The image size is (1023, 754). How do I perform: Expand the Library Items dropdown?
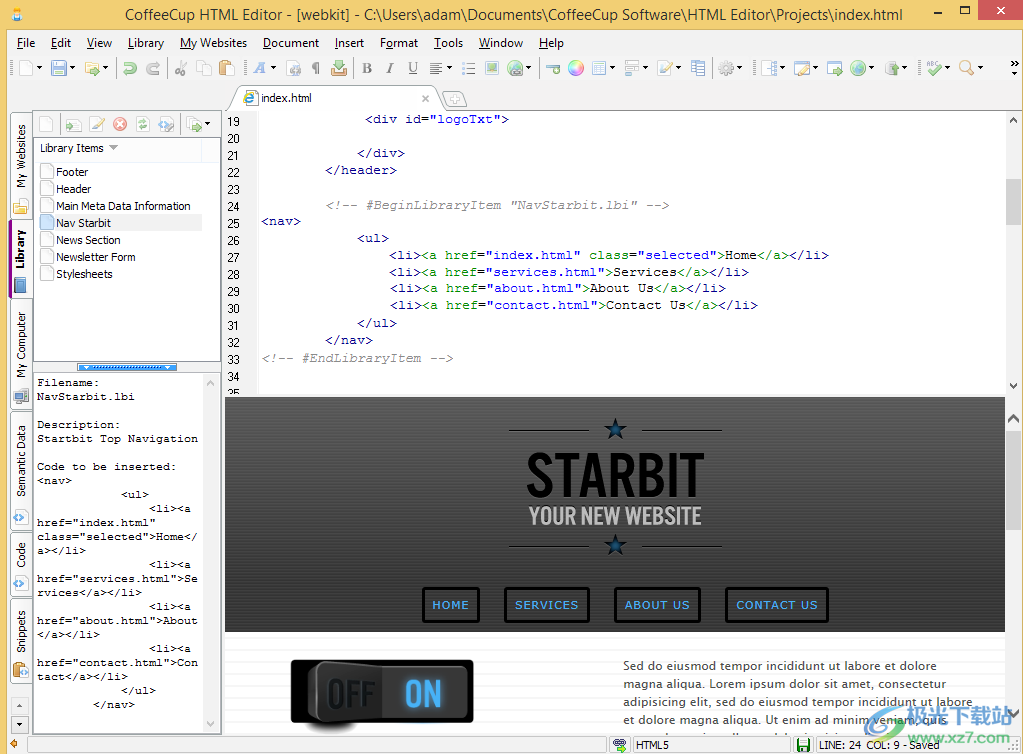114,148
